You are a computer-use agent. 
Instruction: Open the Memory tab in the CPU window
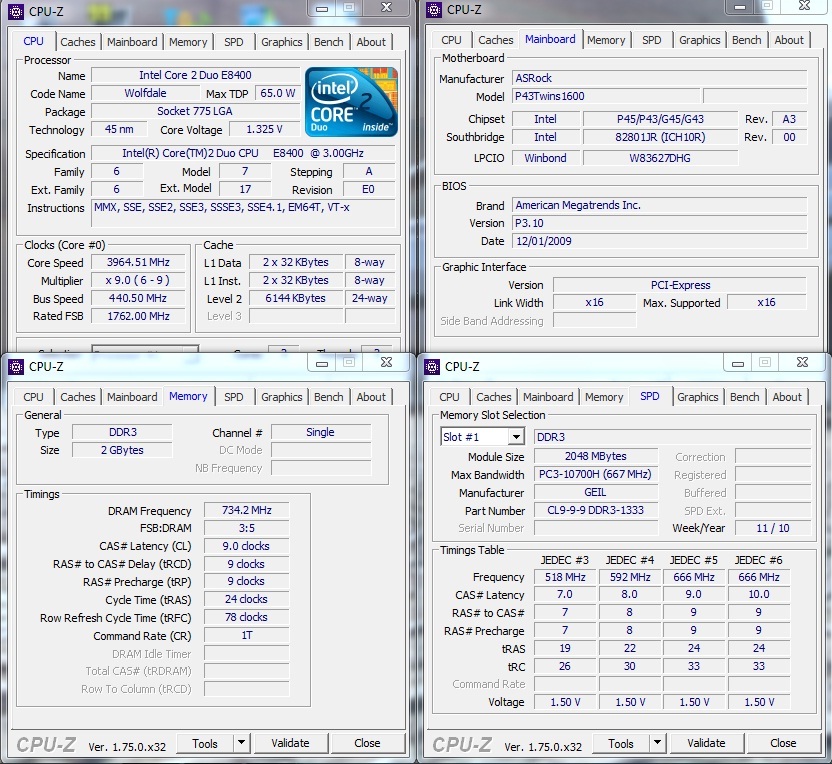pyautogui.click(x=188, y=42)
